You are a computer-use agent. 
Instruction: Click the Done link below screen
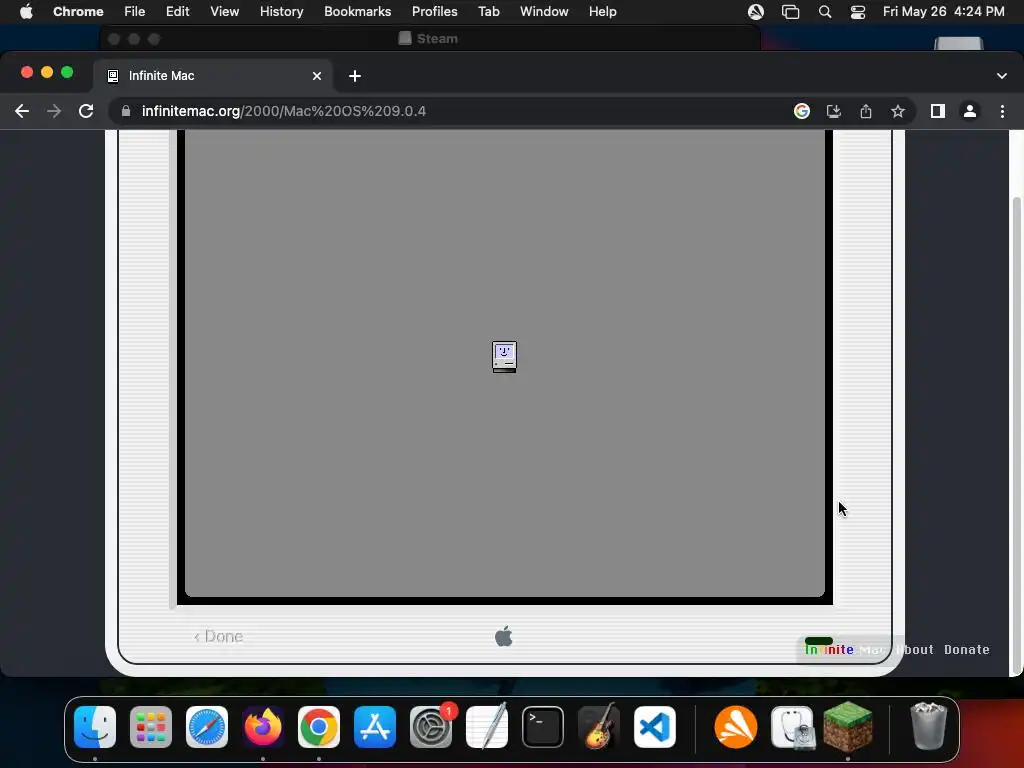(x=219, y=636)
